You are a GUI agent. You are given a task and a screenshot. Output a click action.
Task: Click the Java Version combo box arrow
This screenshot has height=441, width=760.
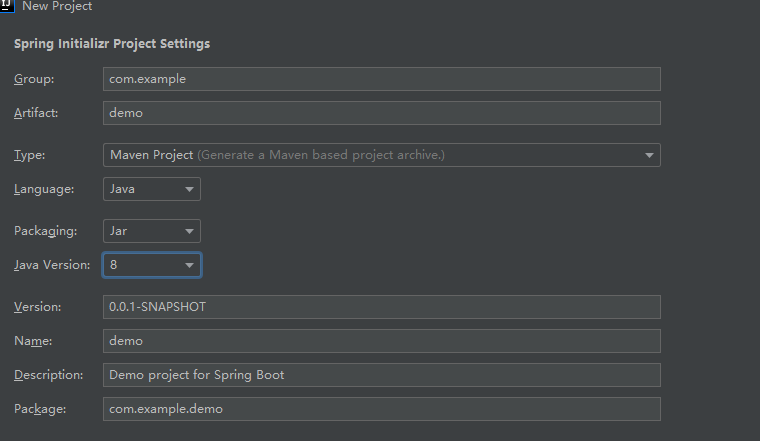click(189, 265)
